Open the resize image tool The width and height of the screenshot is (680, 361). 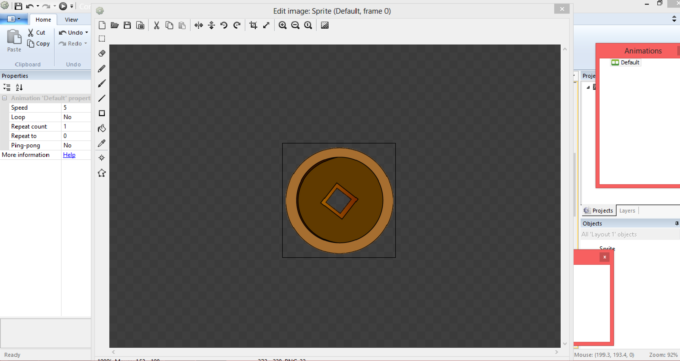(x=266, y=25)
